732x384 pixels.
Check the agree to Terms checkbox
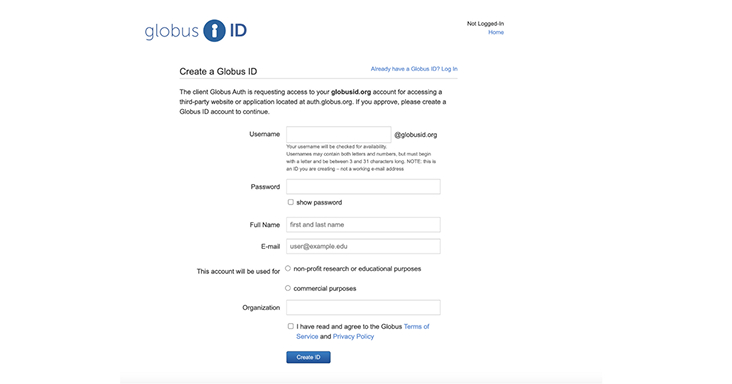pos(290,326)
